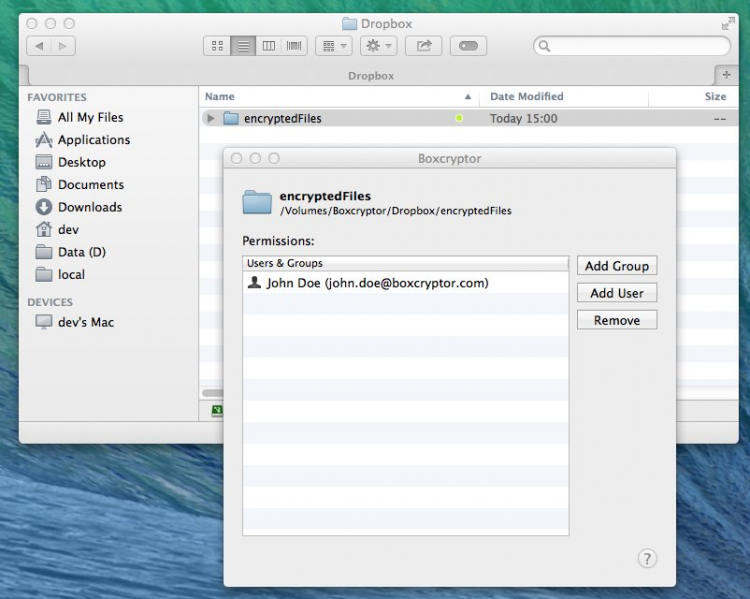Select John Doe in the permissions list
This screenshot has height=599, width=750.
pos(406,283)
